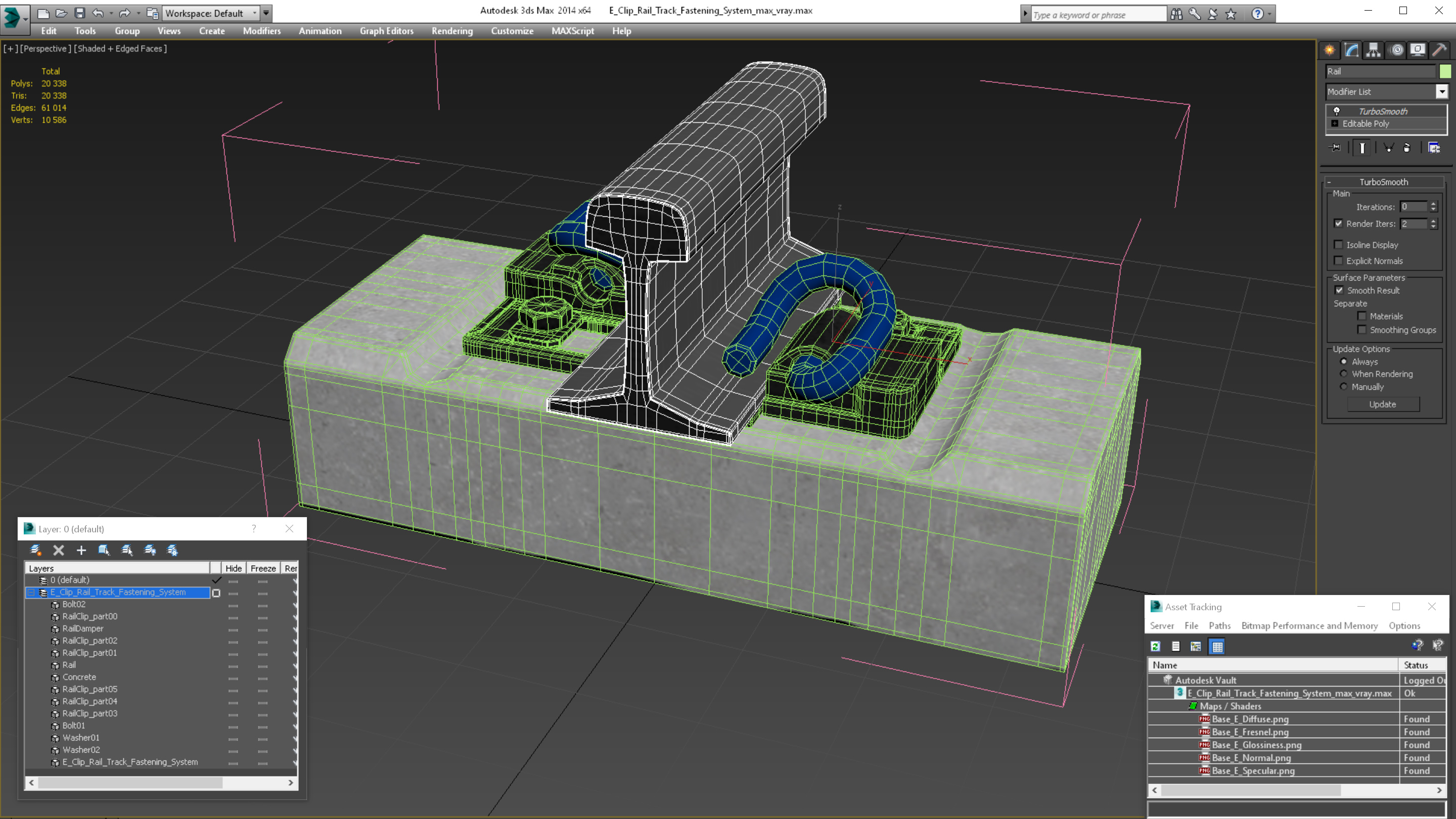This screenshot has height=819, width=1456.
Task: Click Remove modifier trash icon
Action: pyautogui.click(x=1407, y=148)
